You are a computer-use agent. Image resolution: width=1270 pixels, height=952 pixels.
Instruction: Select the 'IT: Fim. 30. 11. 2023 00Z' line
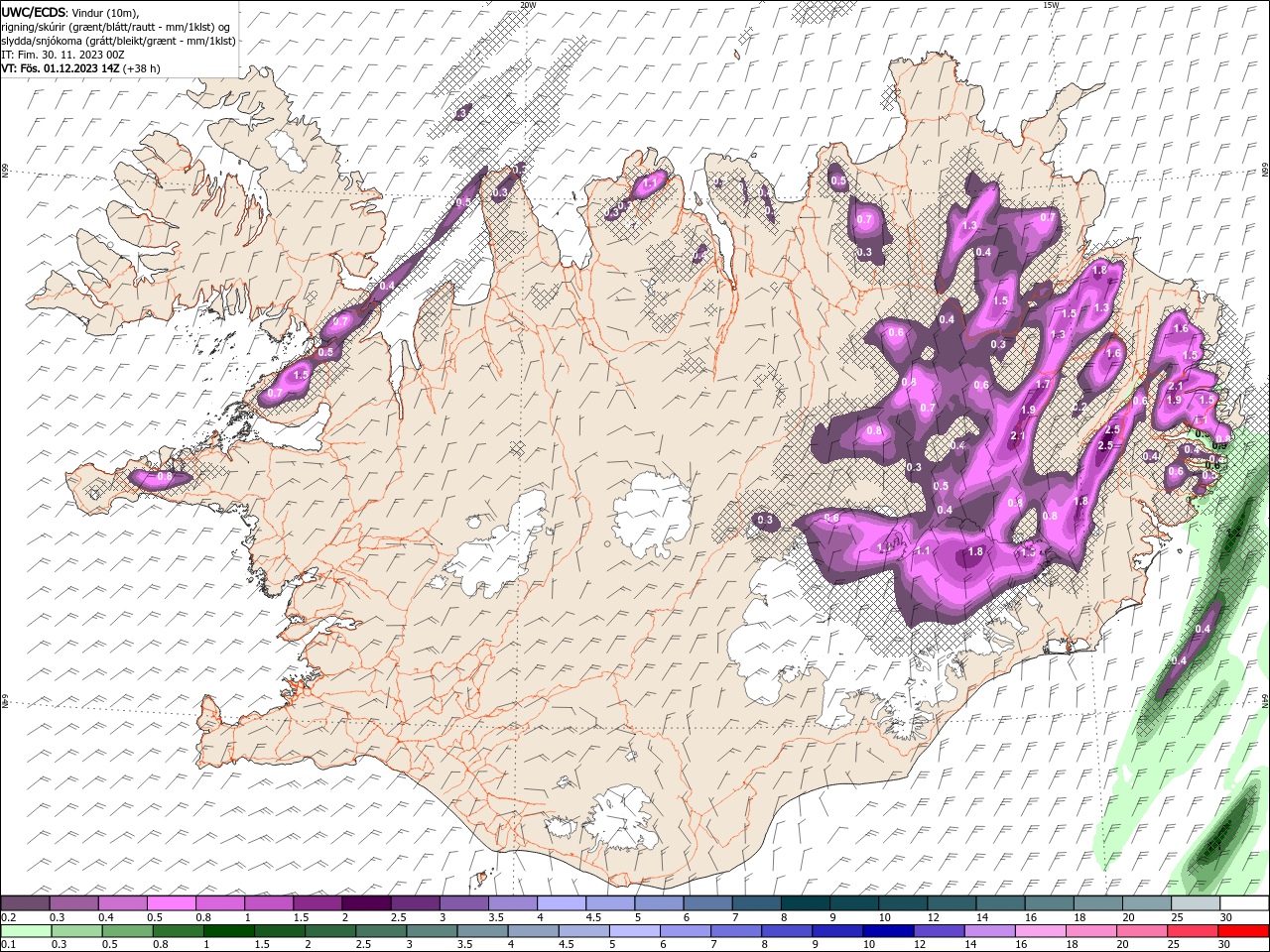pyautogui.click(x=62, y=55)
